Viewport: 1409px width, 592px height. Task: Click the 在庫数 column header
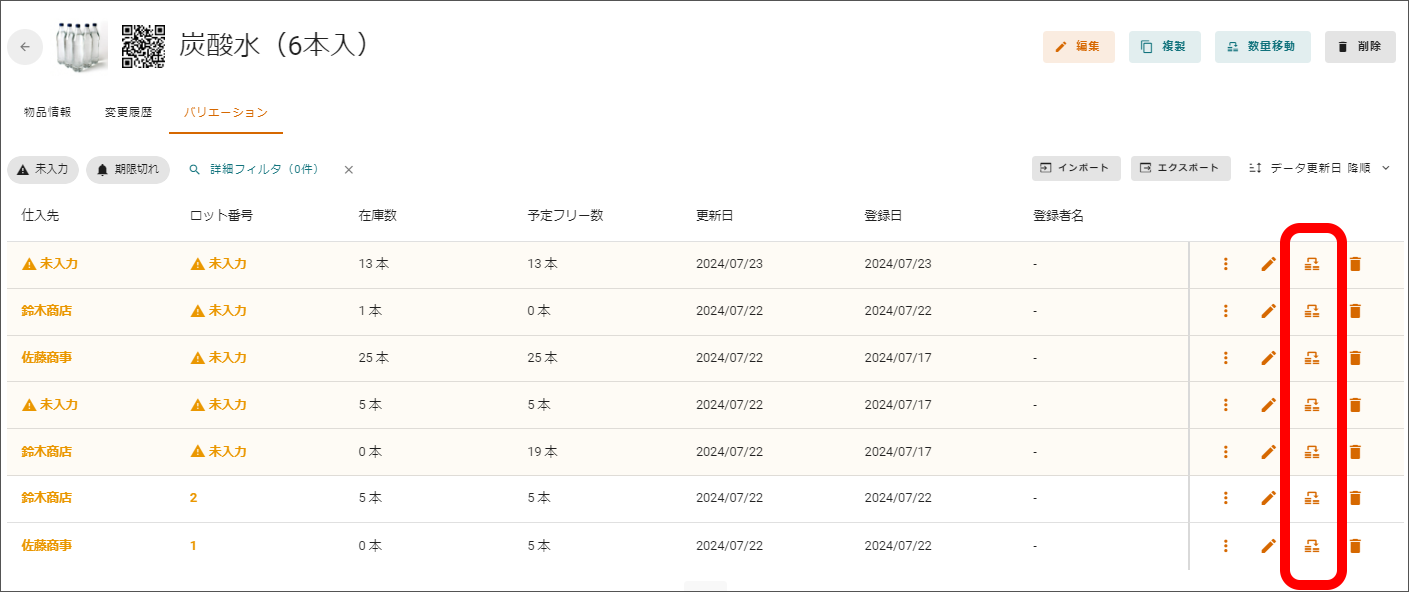point(378,216)
